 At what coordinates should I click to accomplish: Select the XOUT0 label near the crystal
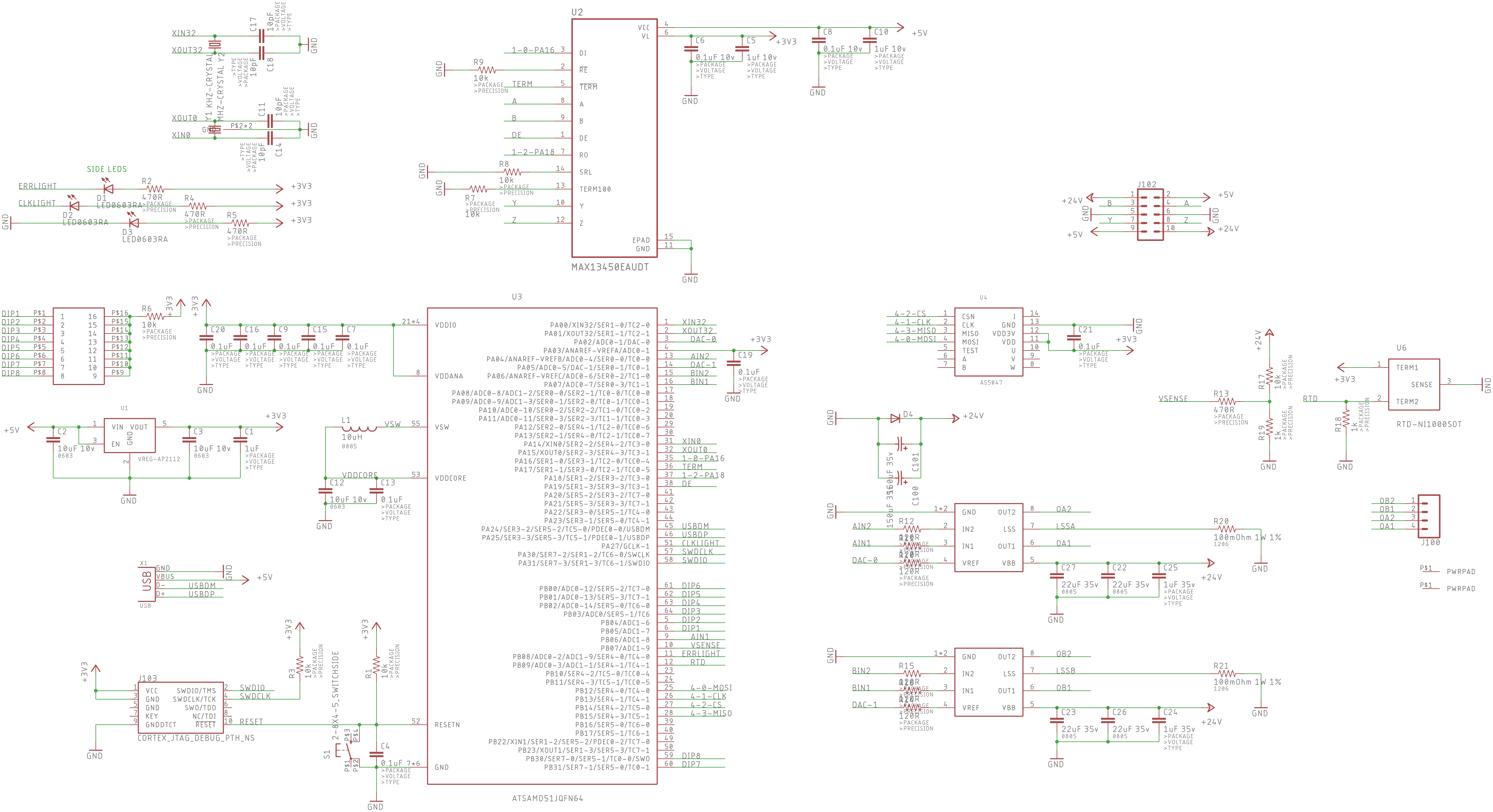[184, 118]
